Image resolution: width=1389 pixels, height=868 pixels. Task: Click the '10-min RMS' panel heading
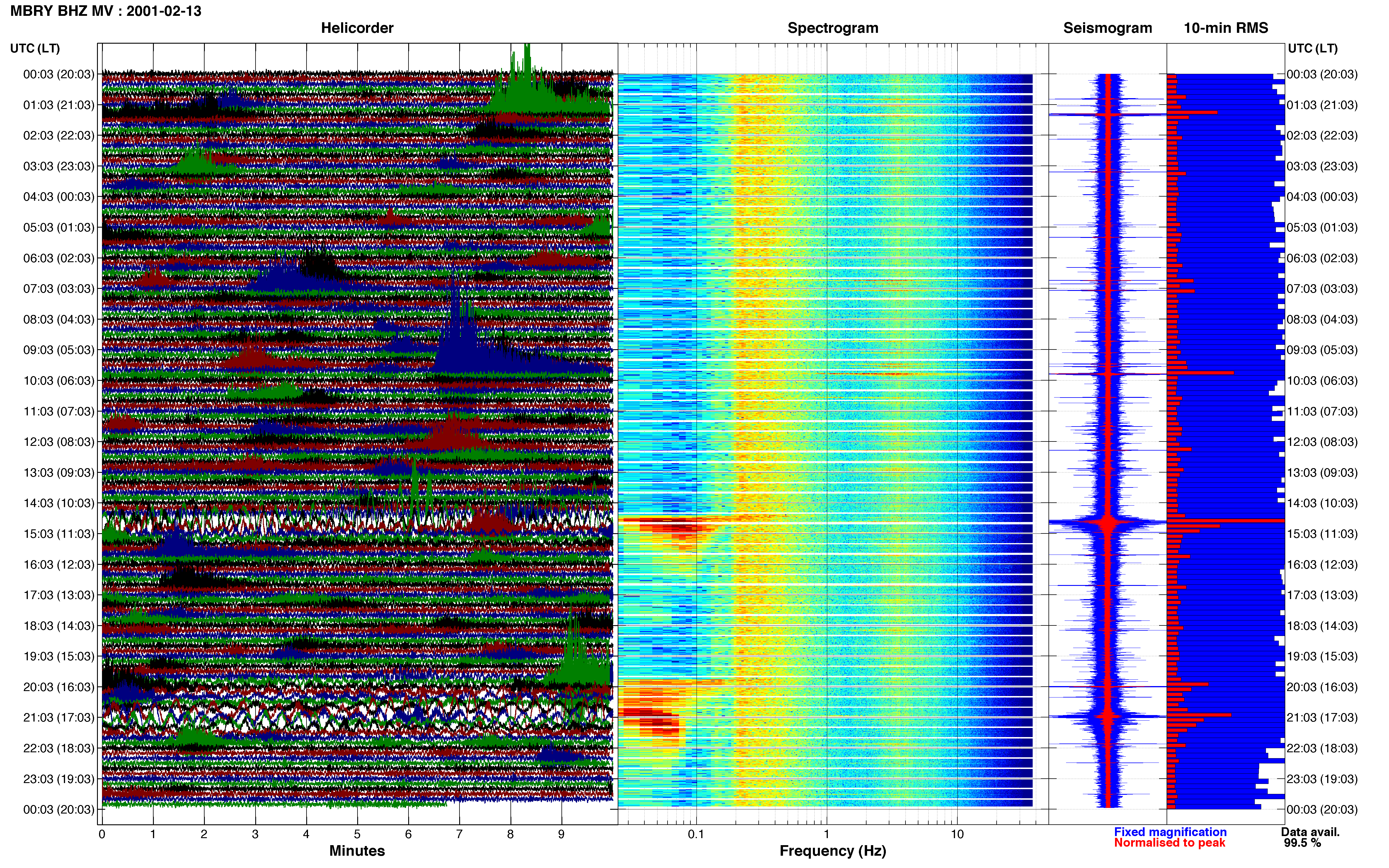pyautogui.click(x=1225, y=28)
